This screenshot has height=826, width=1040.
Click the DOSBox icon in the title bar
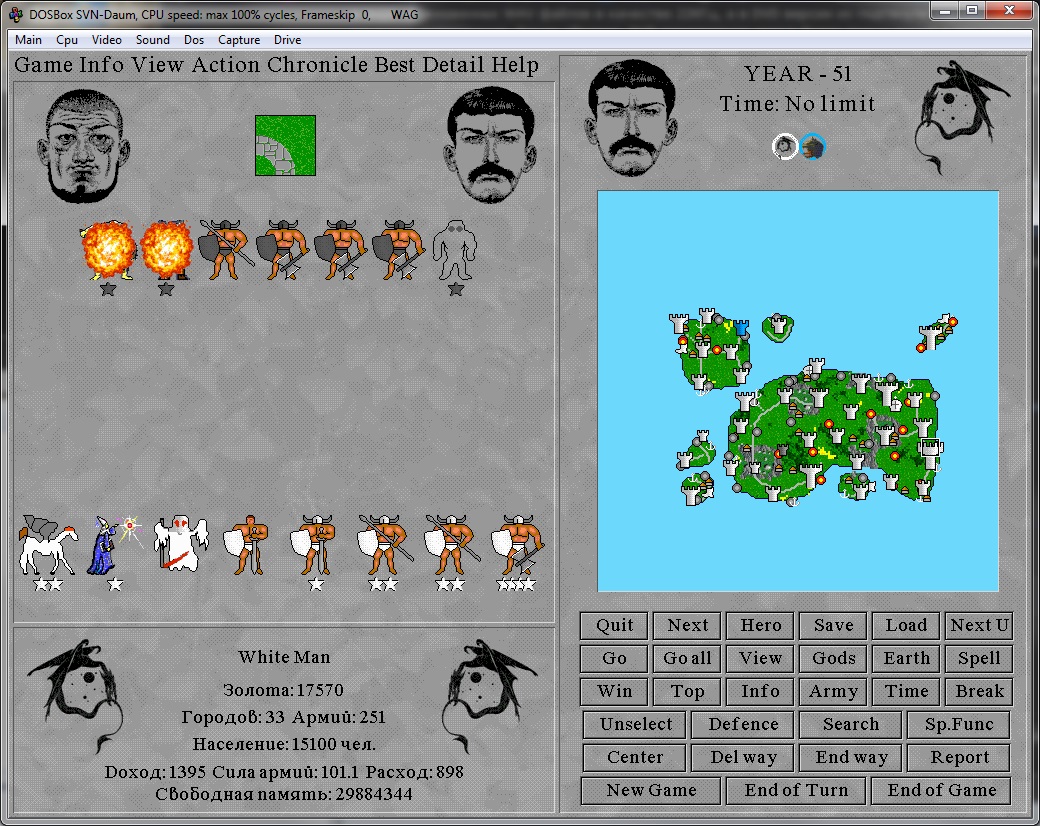pyautogui.click(x=15, y=14)
